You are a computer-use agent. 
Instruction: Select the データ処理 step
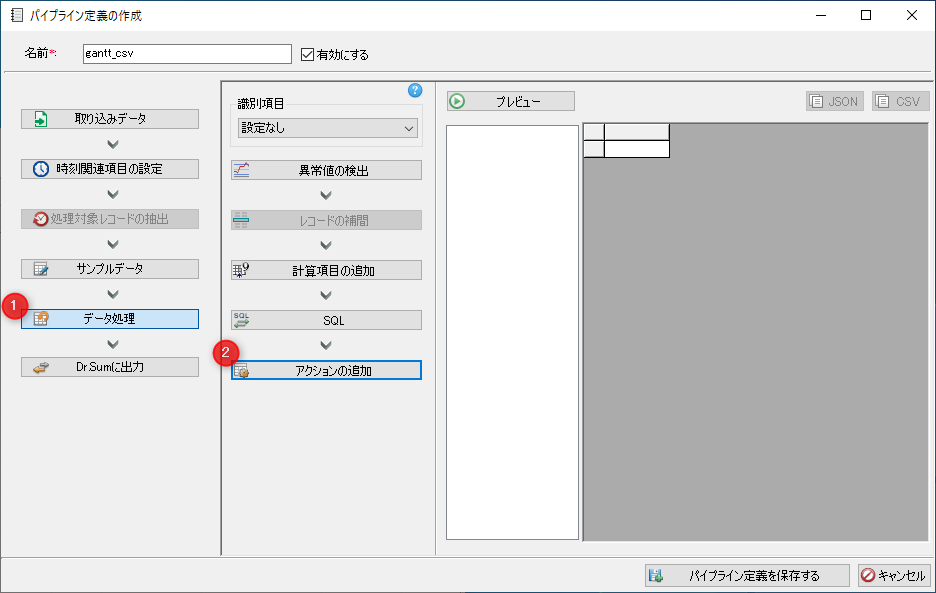(x=110, y=319)
